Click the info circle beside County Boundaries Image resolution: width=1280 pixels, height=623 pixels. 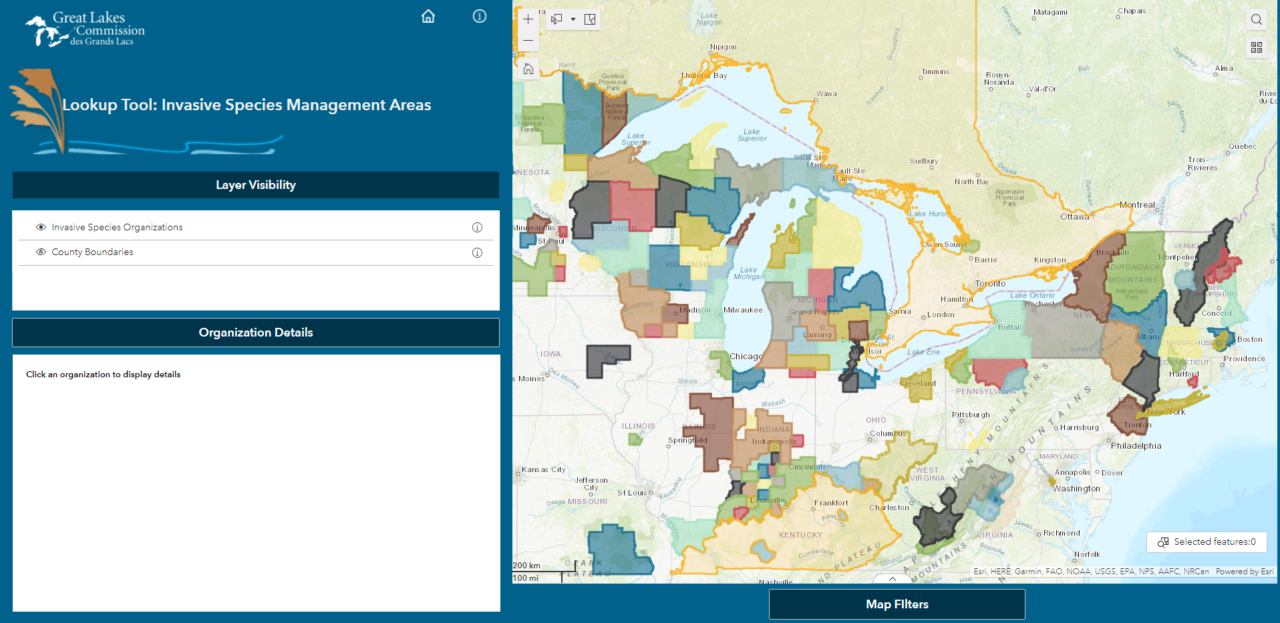(x=477, y=252)
